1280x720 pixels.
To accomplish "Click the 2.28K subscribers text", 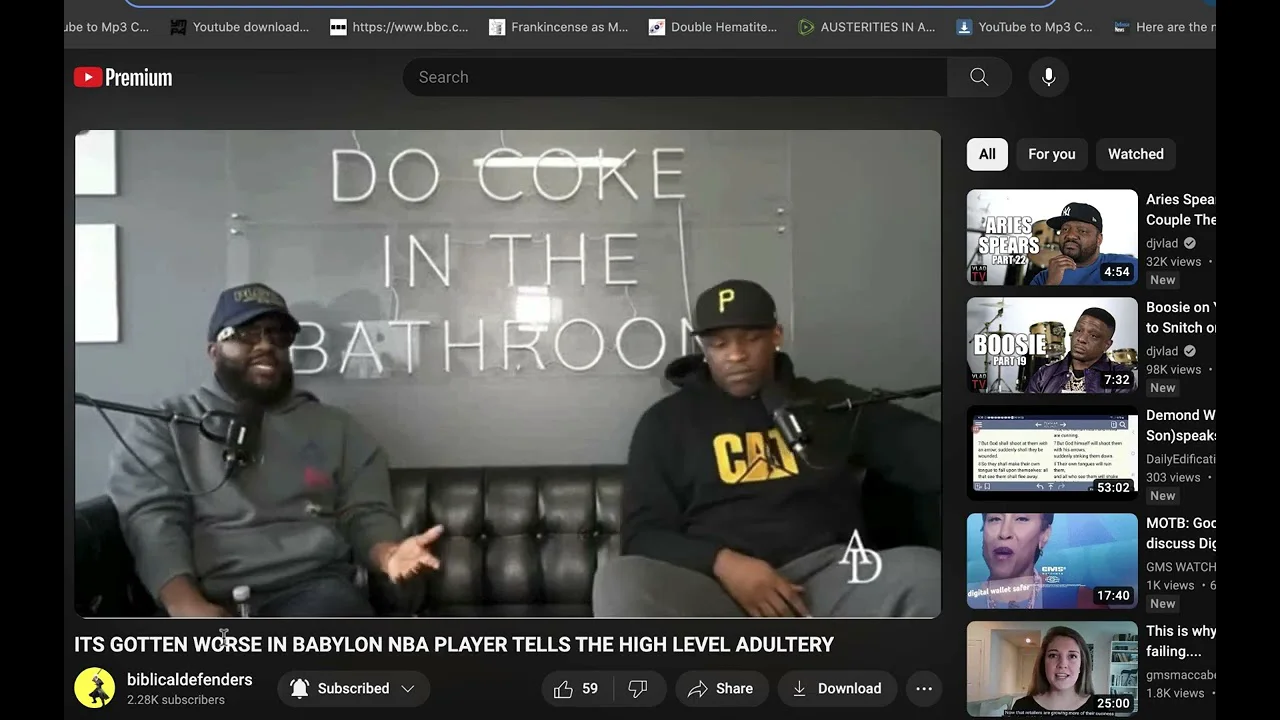I will (176, 700).
